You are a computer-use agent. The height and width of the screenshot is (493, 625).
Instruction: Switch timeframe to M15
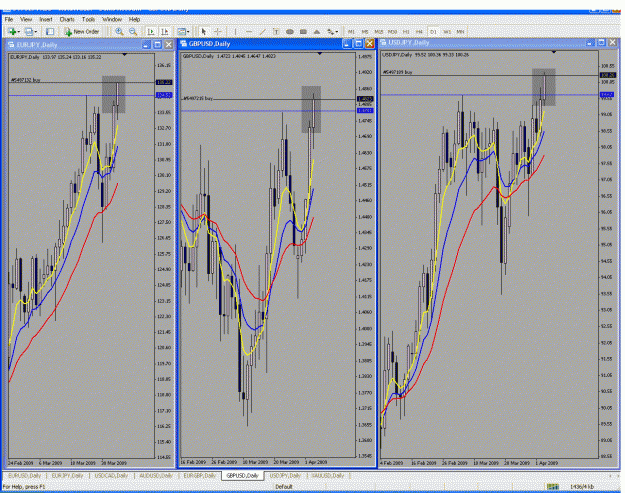pos(379,31)
